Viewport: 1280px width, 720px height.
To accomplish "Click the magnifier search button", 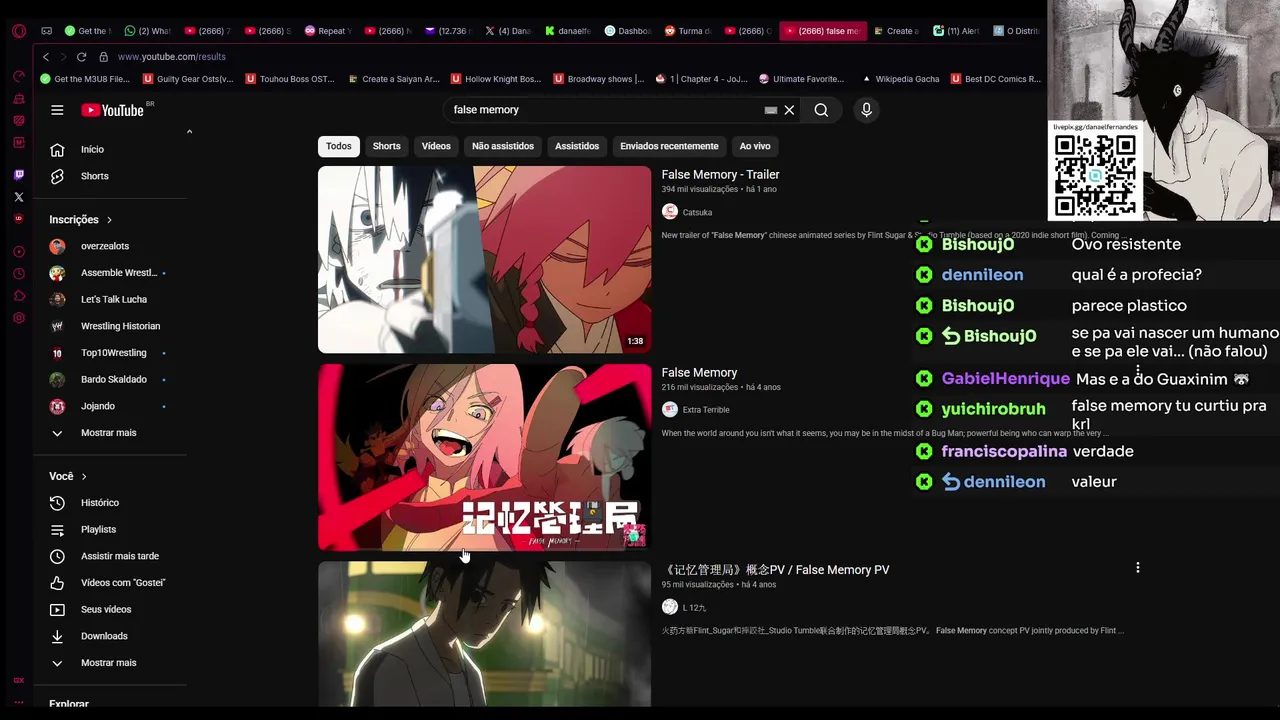I will coord(821,110).
